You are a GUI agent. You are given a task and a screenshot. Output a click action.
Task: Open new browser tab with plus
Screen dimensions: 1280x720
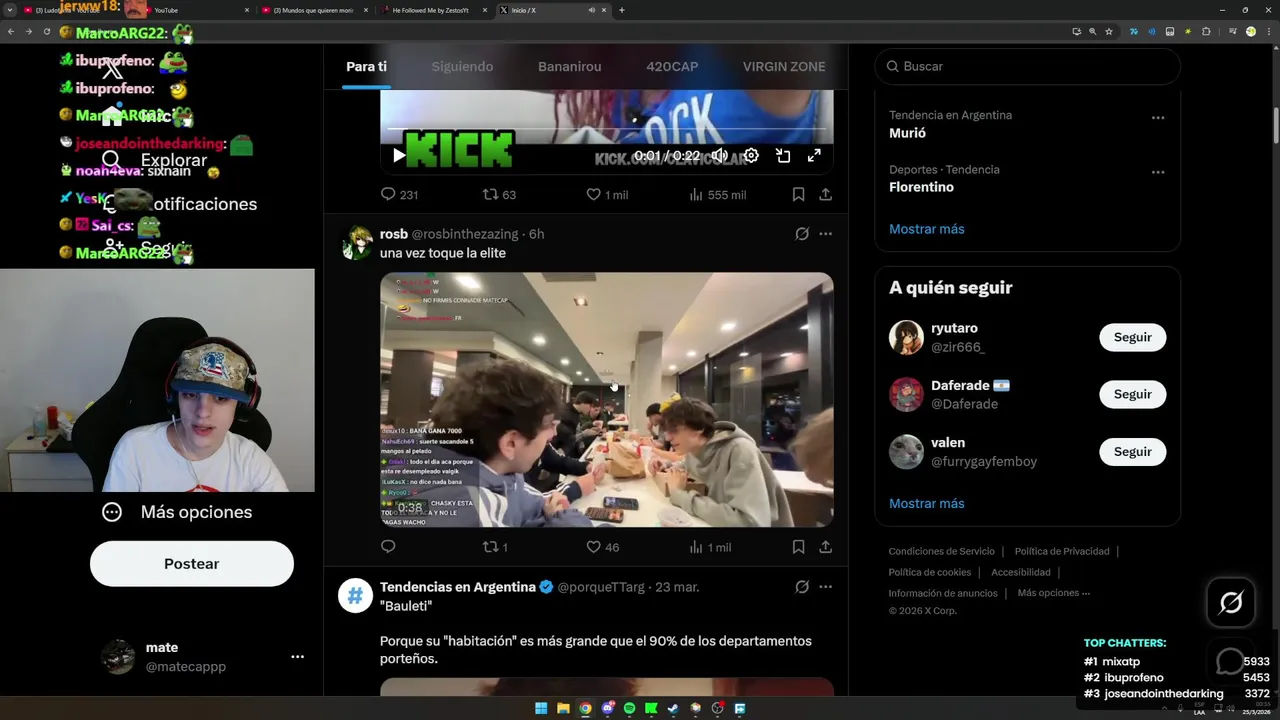[x=621, y=10]
